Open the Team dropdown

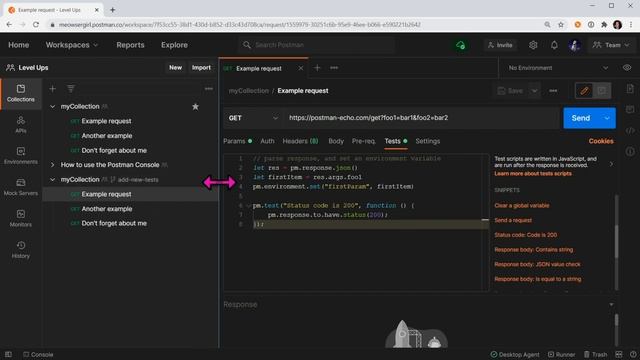pyautogui.click(x=611, y=45)
